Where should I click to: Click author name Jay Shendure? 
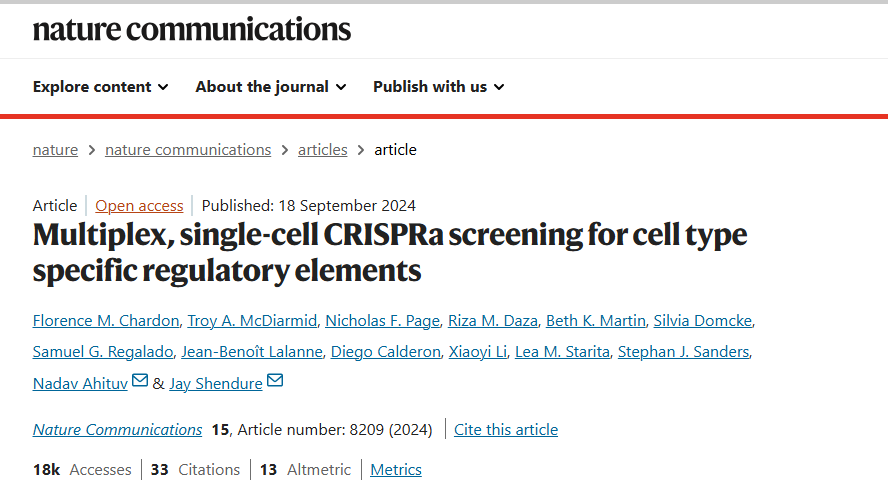pyautogui.click(x=216, y=383)
